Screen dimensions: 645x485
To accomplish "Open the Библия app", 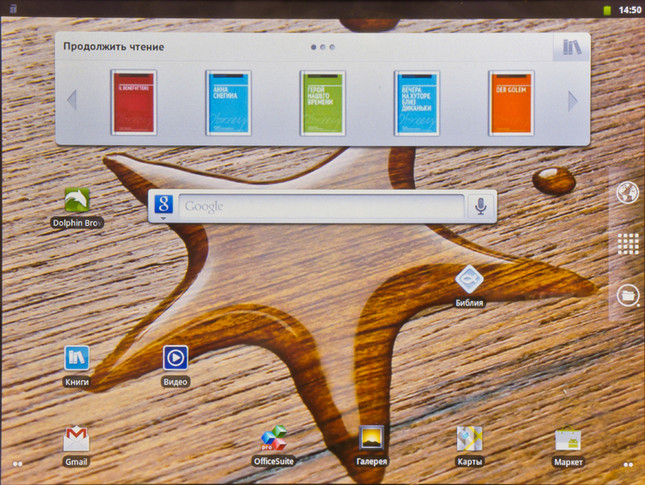I will tap(469, 280).
